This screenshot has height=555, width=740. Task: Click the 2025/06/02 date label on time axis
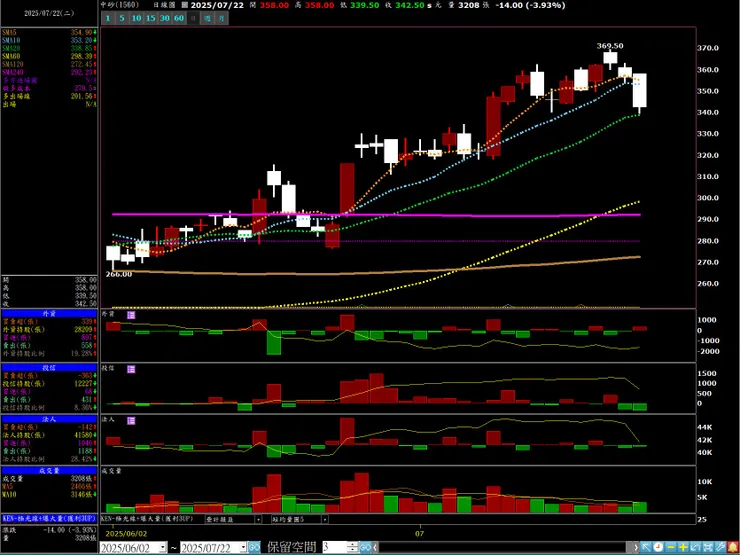pos(124,534)
